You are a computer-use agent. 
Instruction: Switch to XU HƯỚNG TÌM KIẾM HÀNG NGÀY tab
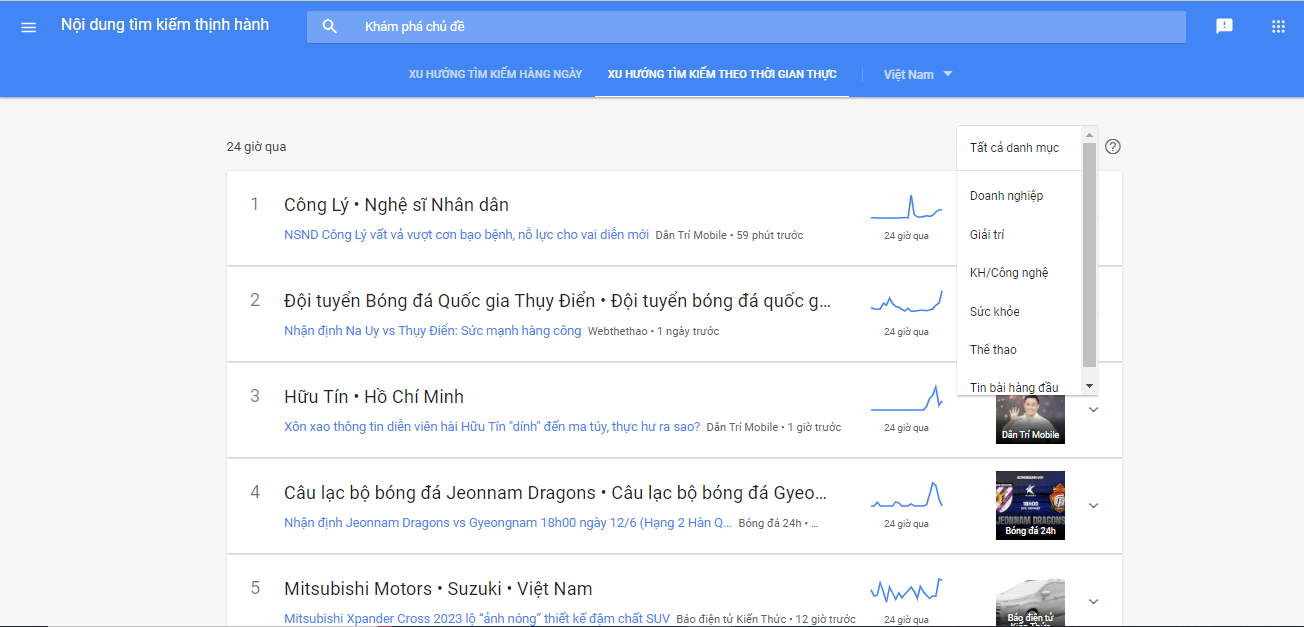pyautogui.click(x=495, y=74)
